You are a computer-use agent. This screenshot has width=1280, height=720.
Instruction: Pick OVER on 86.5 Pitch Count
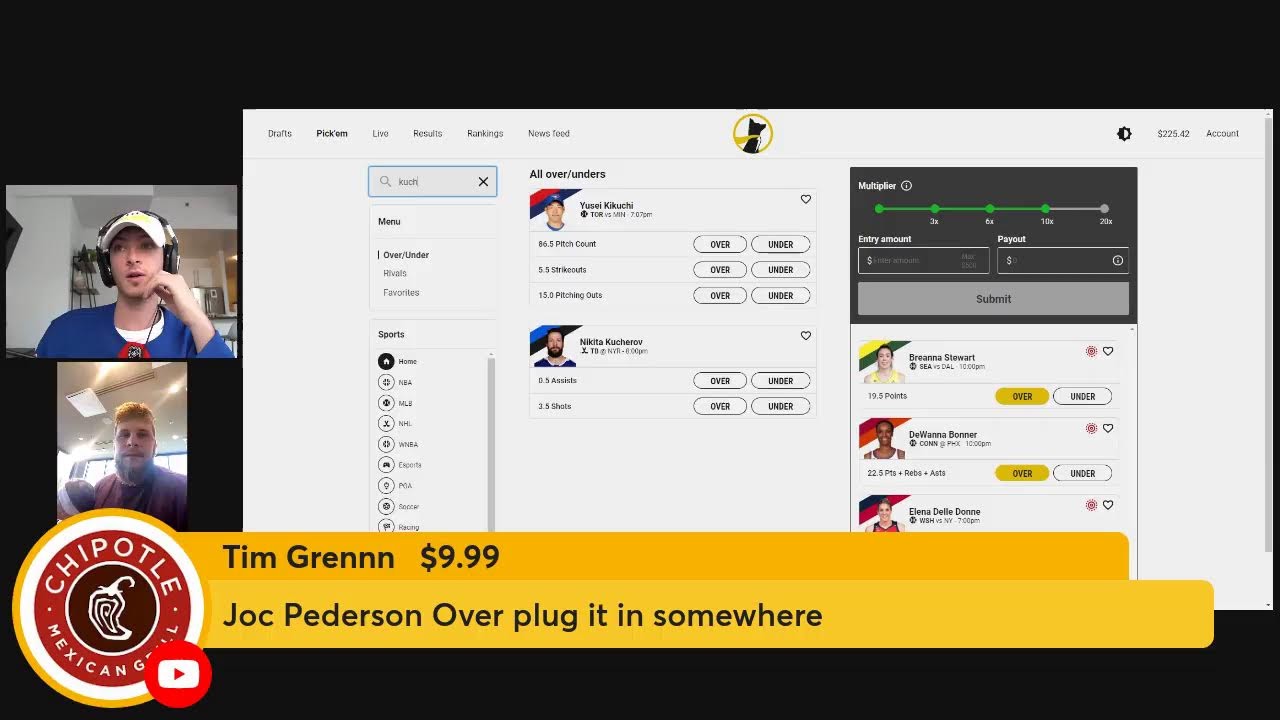pyautogui.click(x=720, y=244)
